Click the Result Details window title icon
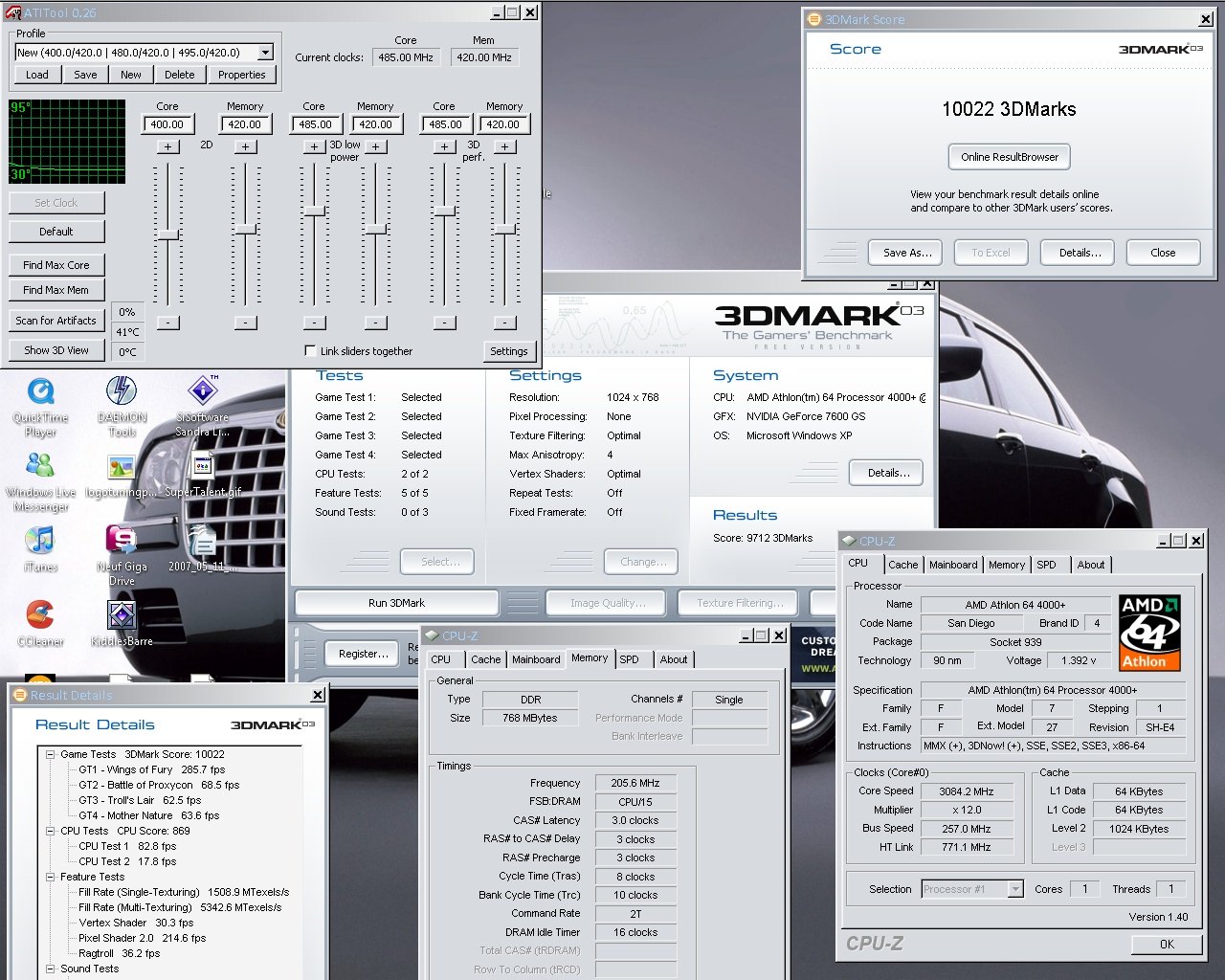 point(20,695)
